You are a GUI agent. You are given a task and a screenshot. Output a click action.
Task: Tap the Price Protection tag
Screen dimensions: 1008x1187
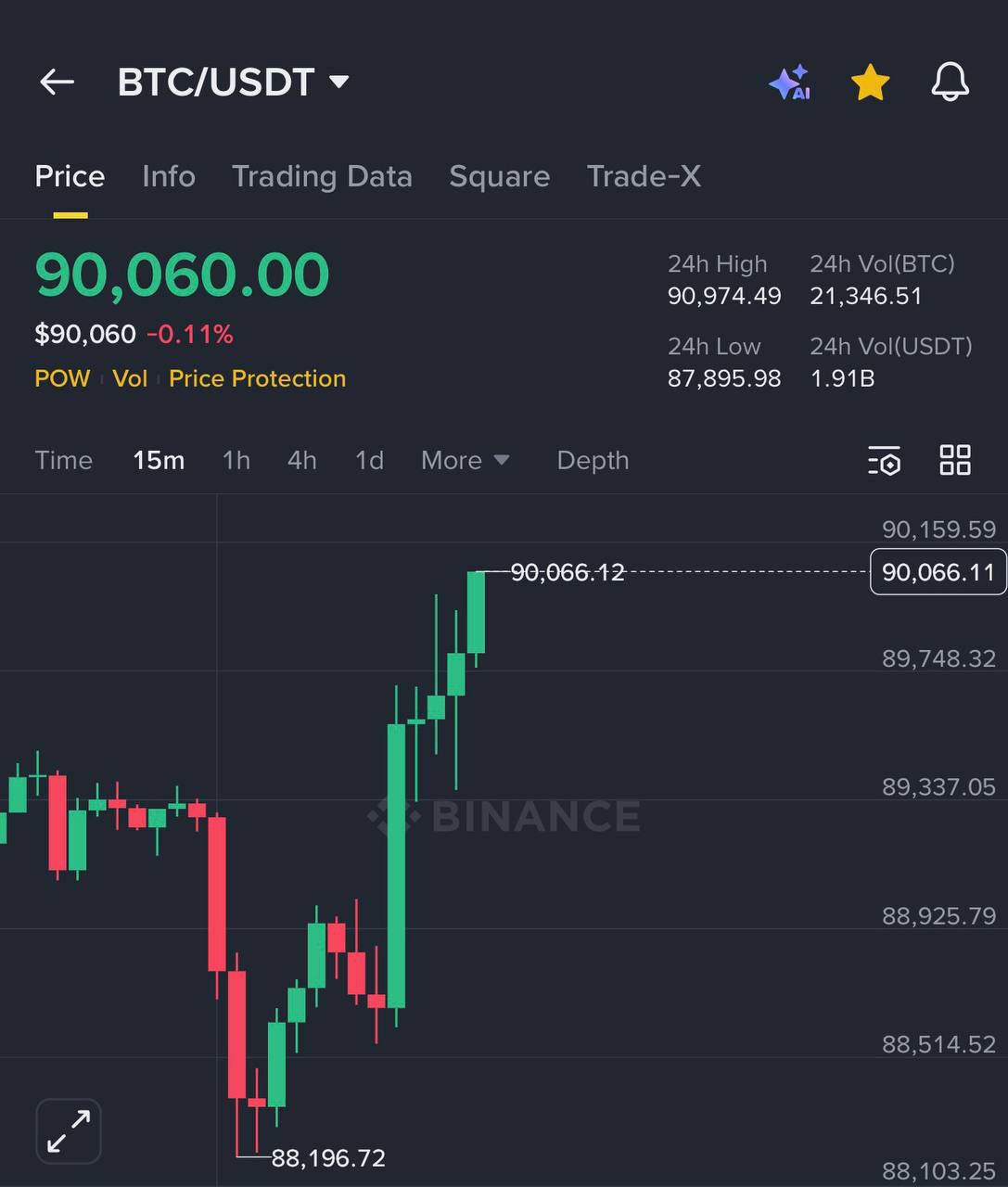click(257, 378)
